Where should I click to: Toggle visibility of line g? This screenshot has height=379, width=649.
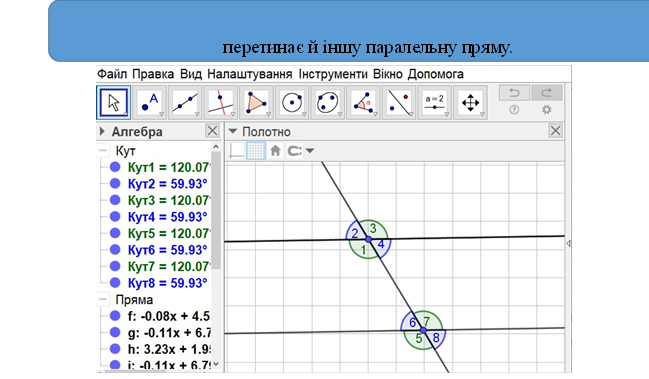coord(115,333)
